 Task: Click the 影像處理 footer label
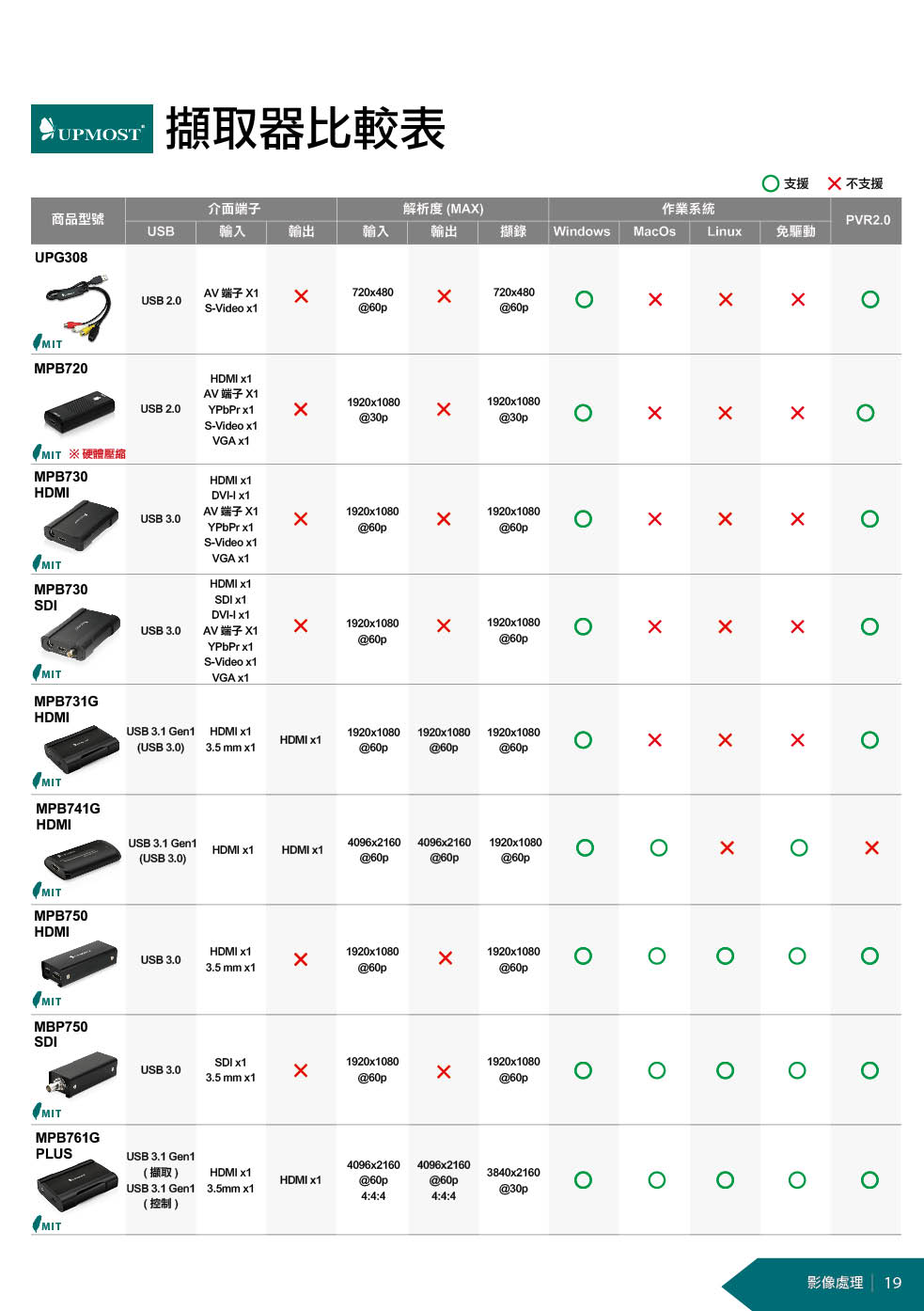pos(835,1282)
